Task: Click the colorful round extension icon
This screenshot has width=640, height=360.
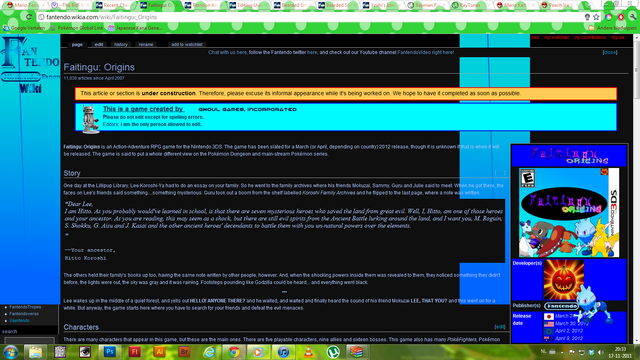Action: coord(609,17)
